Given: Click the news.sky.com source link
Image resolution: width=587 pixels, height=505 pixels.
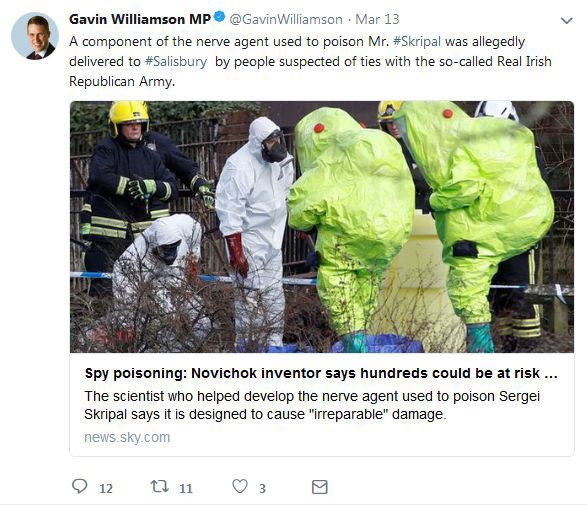Looking at the screenshot, I should click(127, 437).
